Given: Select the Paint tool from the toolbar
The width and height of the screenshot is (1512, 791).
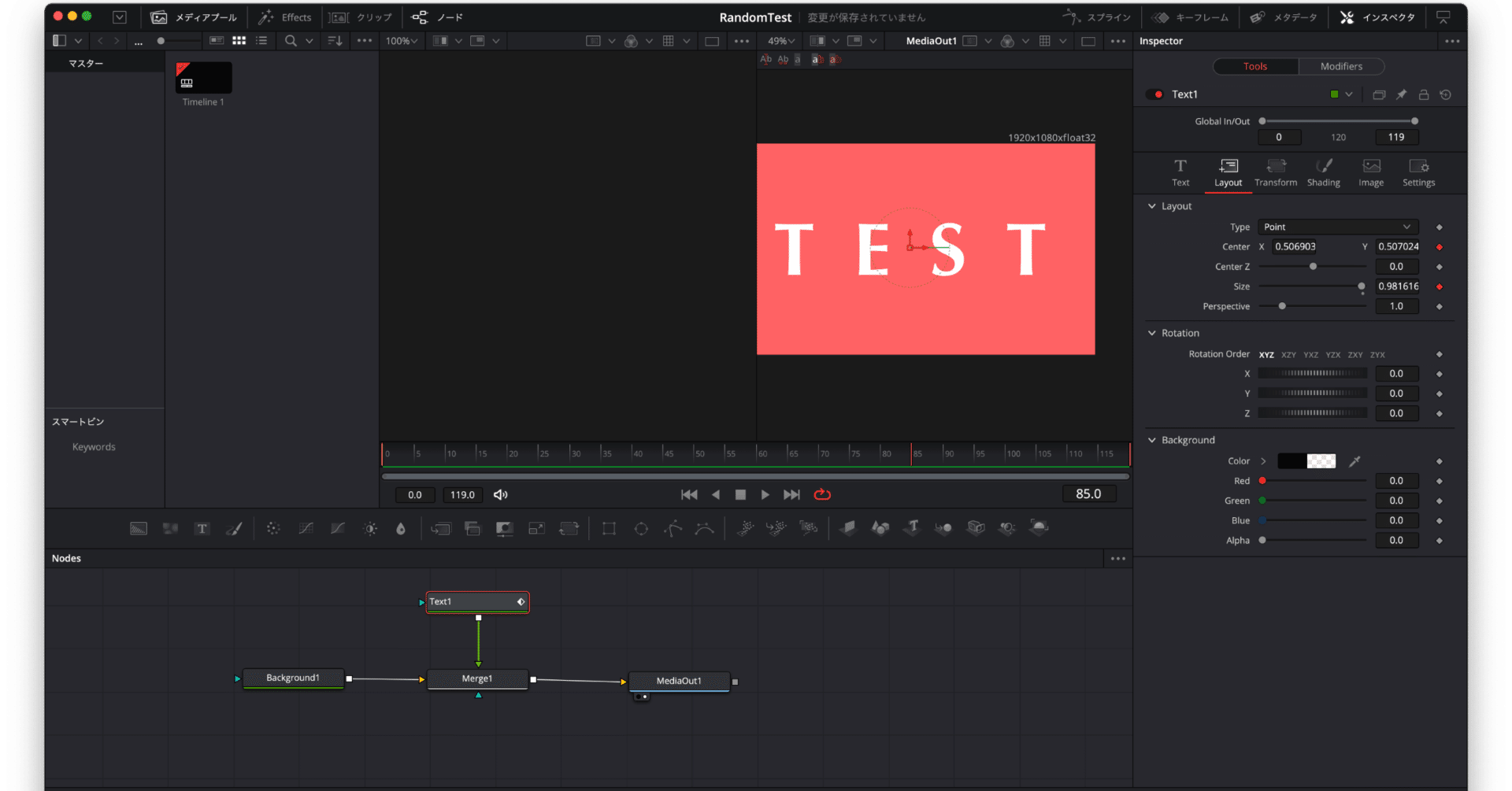Looking at the screenshot, I should click(234, 528).
